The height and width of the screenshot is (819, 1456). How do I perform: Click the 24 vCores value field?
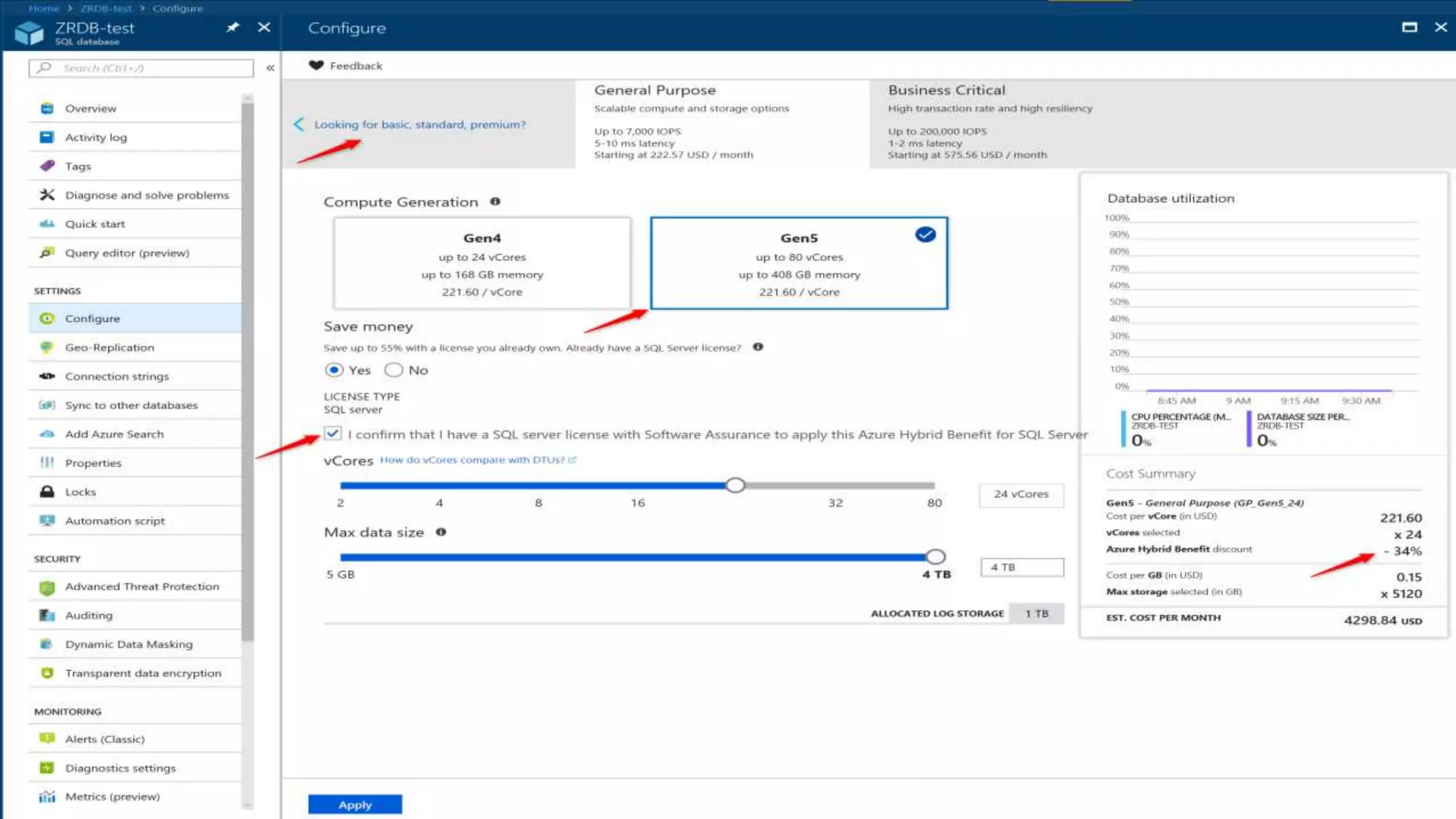click(x=1021, y=493)
